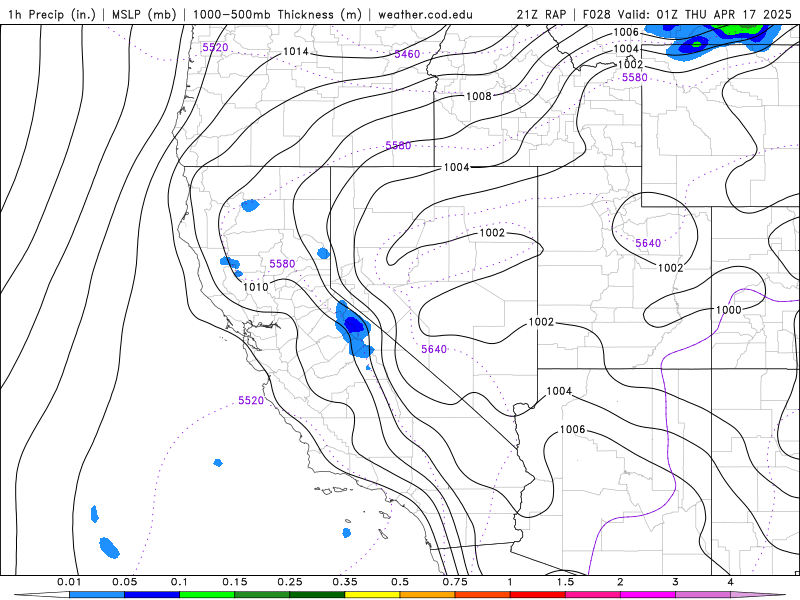800x600 pixels.
Task: Pick the orange 0.5–0.75 legend swatch
Action: 427,595
